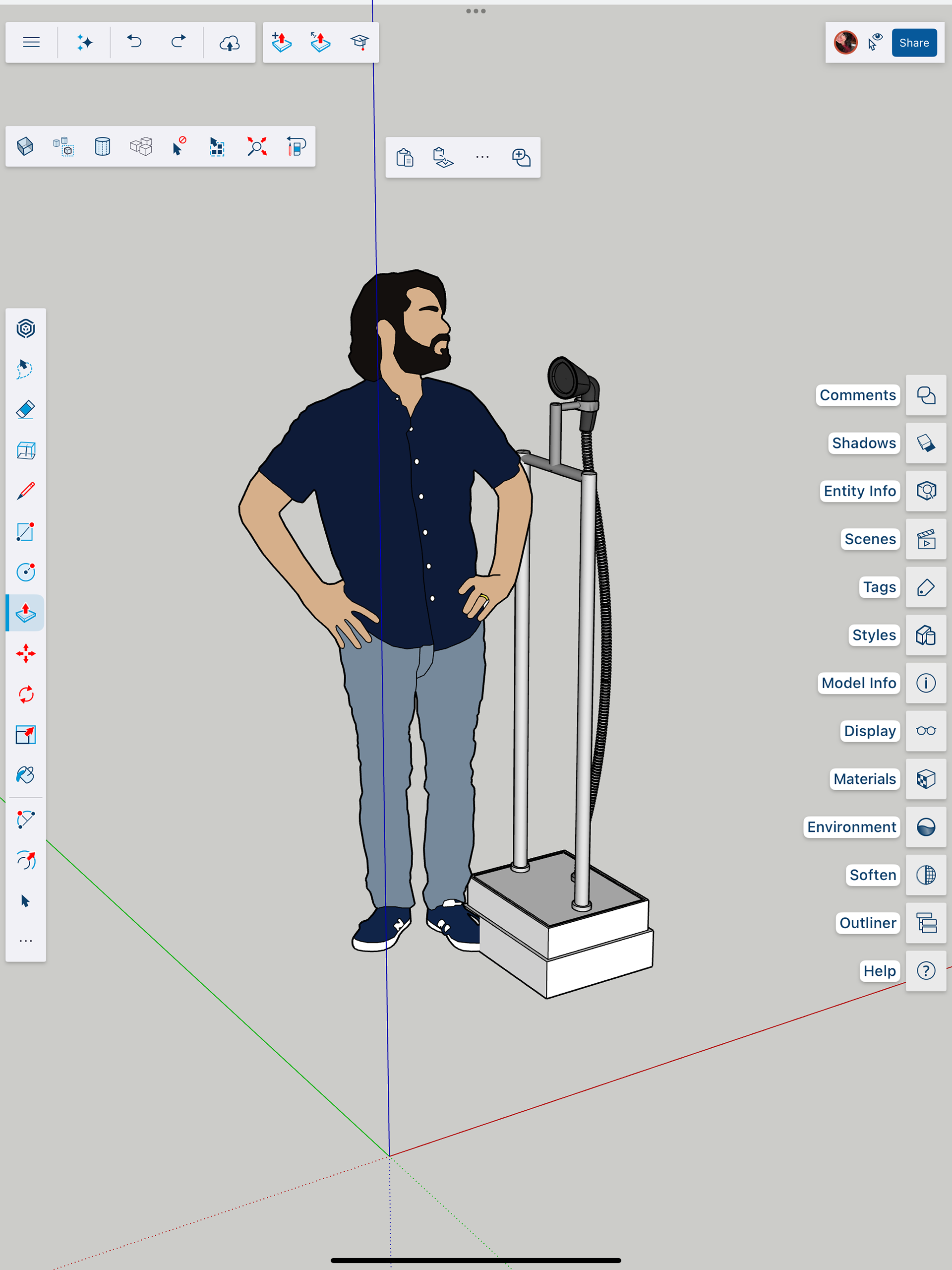Open the Materials panel
The width and height of the screenshot is (952, 1270).
tap(926, 779)
